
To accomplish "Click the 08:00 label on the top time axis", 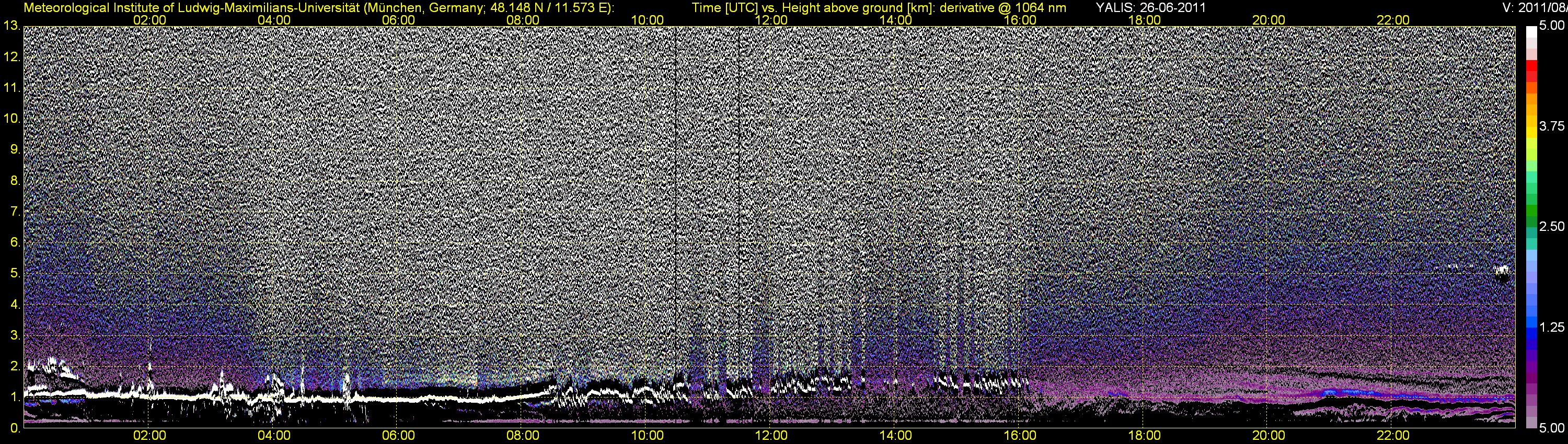I will [x=523, y=20].
